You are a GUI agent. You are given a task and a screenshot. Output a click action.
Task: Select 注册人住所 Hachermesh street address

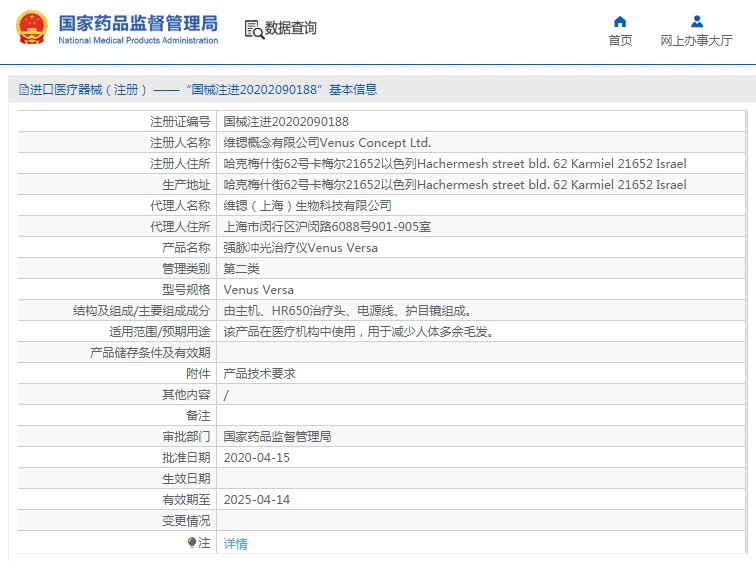coord(455,164)
